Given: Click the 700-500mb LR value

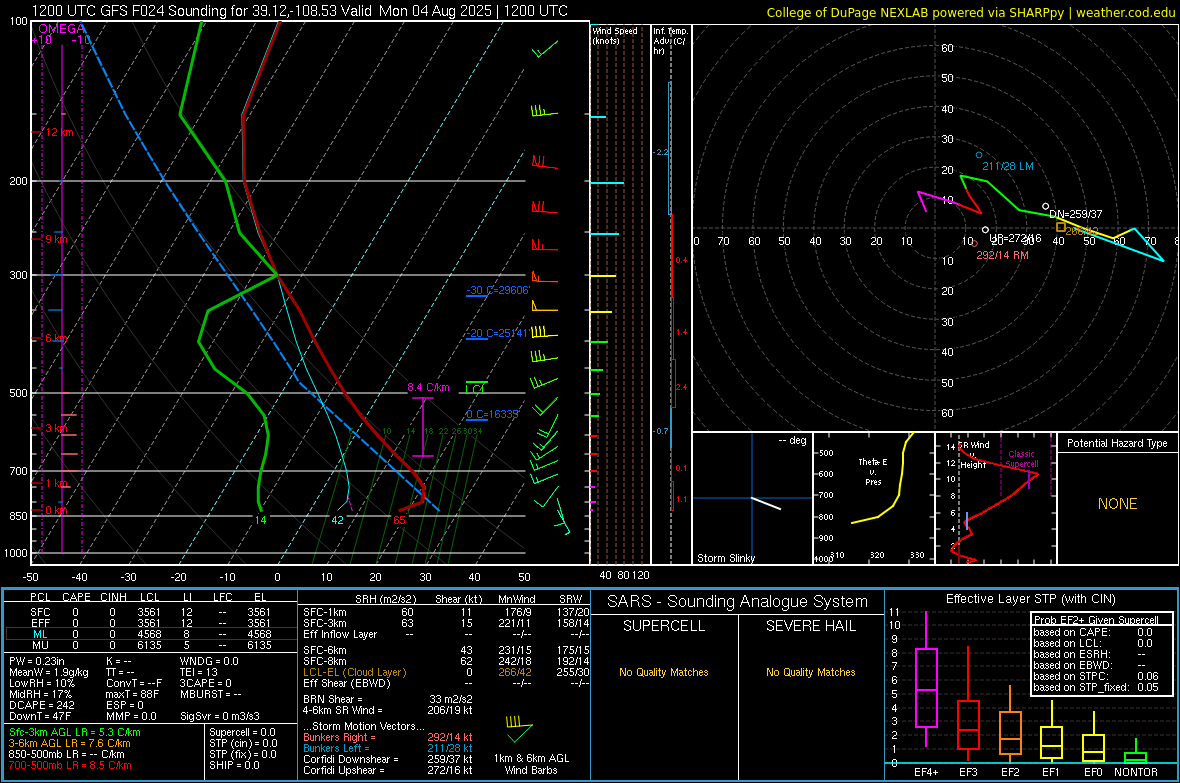Looking at the screenshot, I should coord(70,765).
